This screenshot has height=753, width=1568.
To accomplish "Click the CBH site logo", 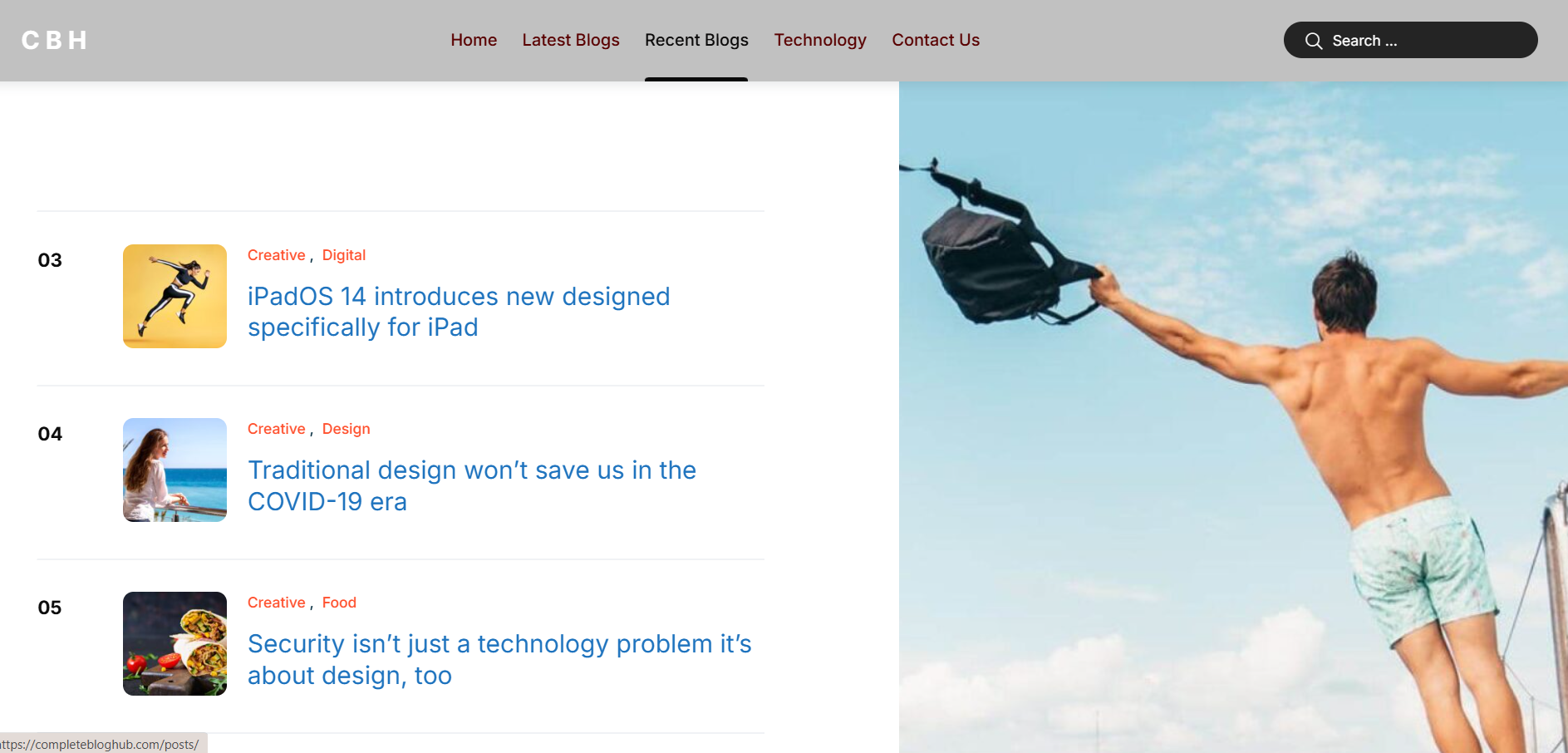I will pos(55,41).
